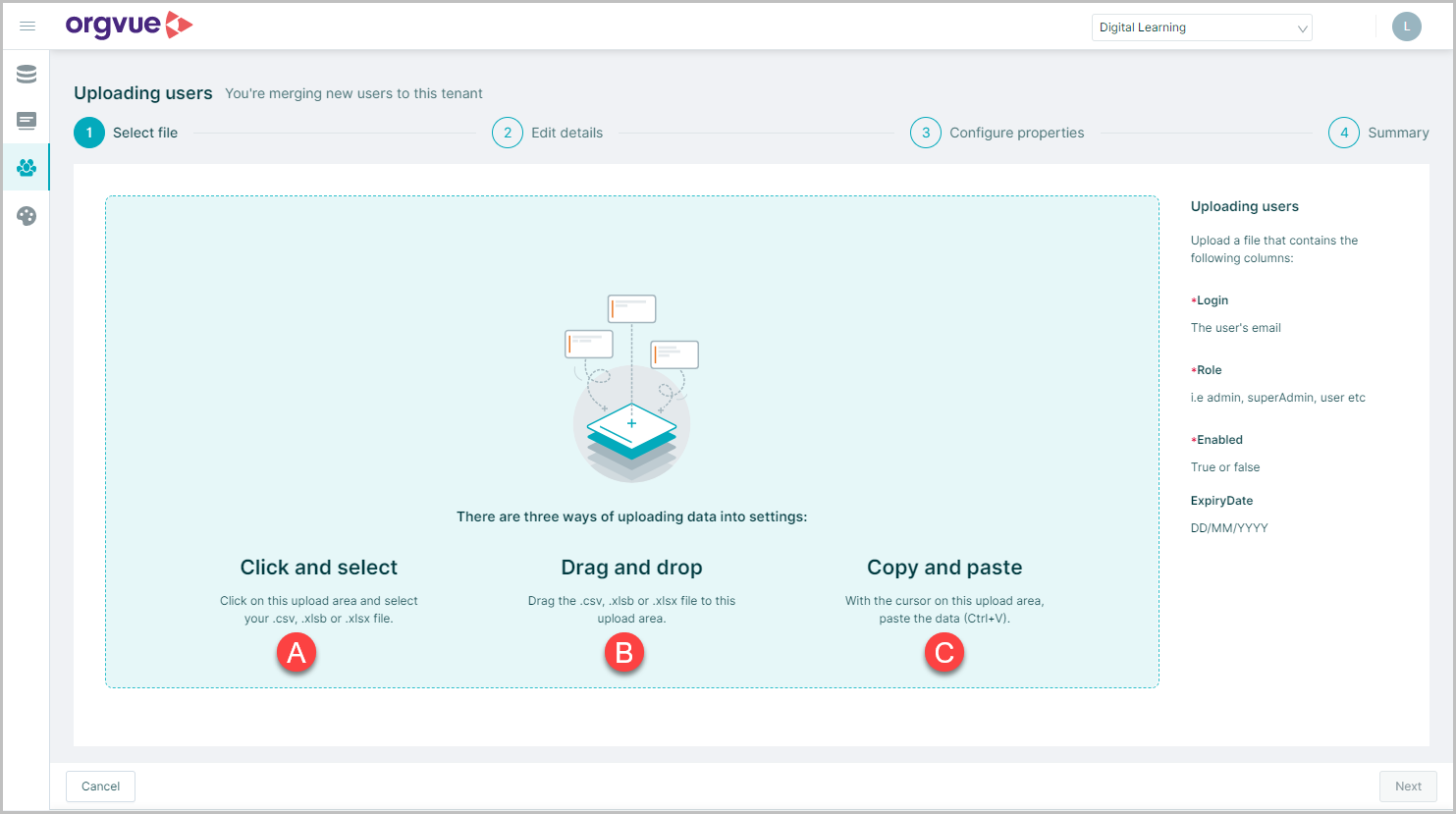Click the right panel 'Uploading users' heading
This screenshot has width=1456, height=814.
click(1245, 206)
